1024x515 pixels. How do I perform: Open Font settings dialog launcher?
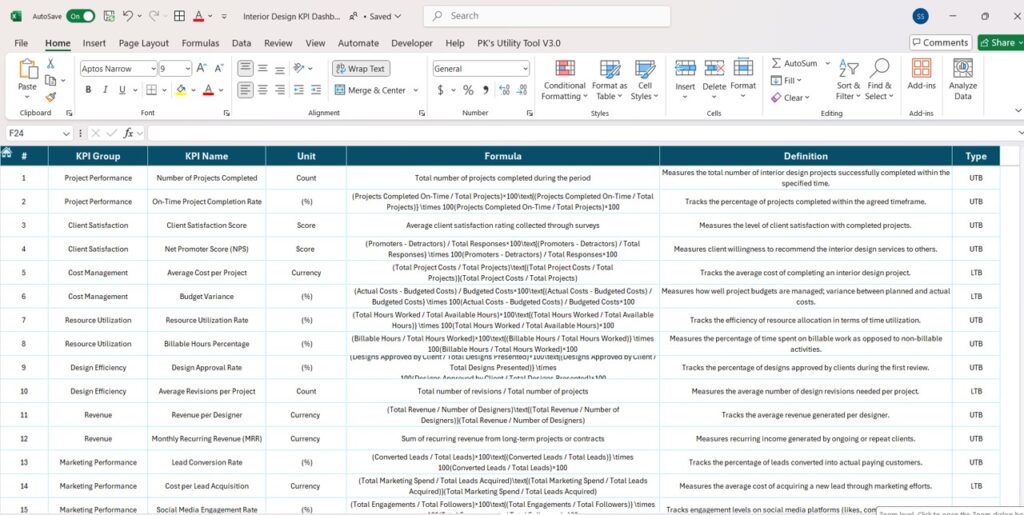[227, 113]
